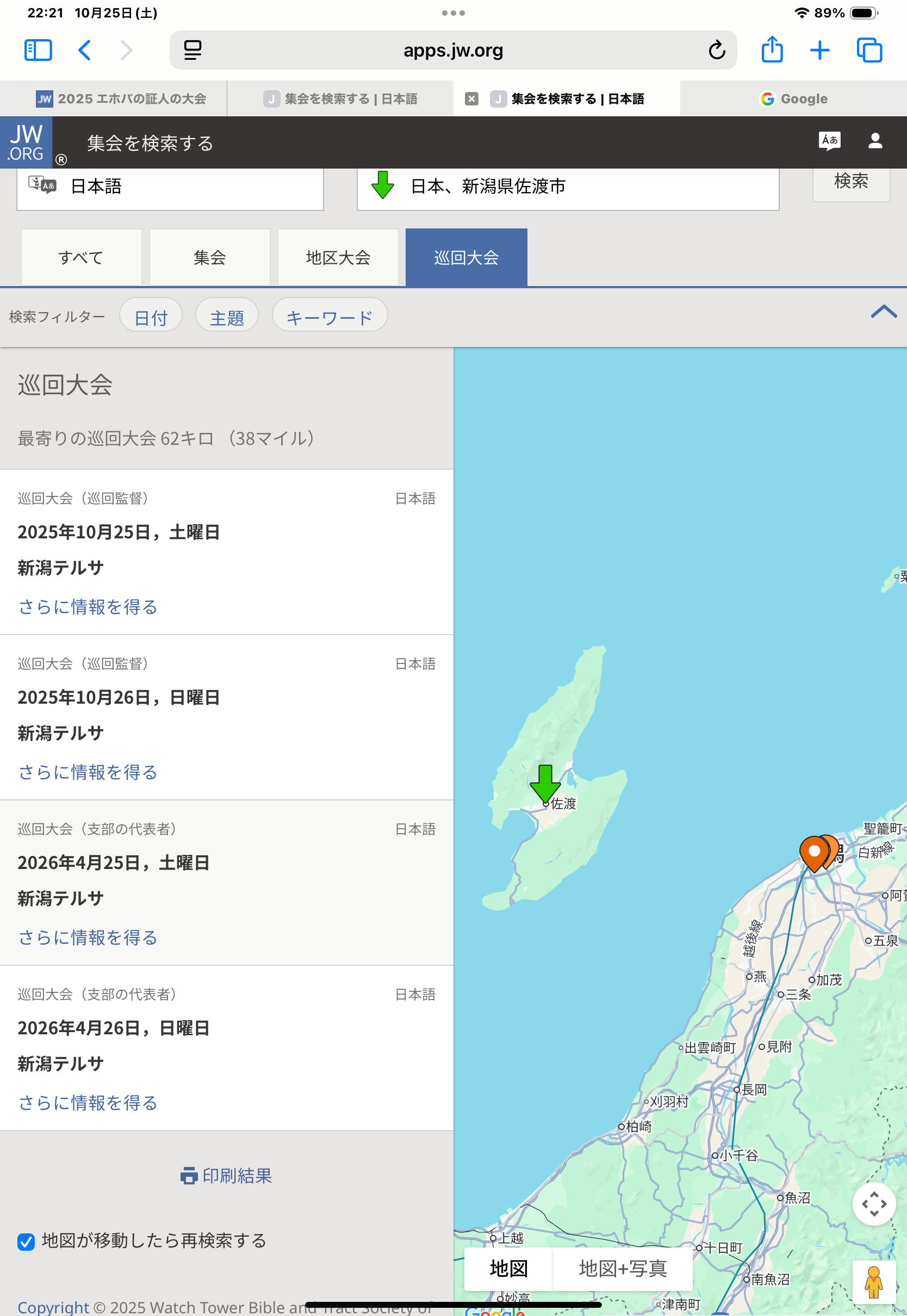Viewport: 907px width, 1316px height.
Task: Switch to the 地区大会 tab
Action: coord(338,257)
